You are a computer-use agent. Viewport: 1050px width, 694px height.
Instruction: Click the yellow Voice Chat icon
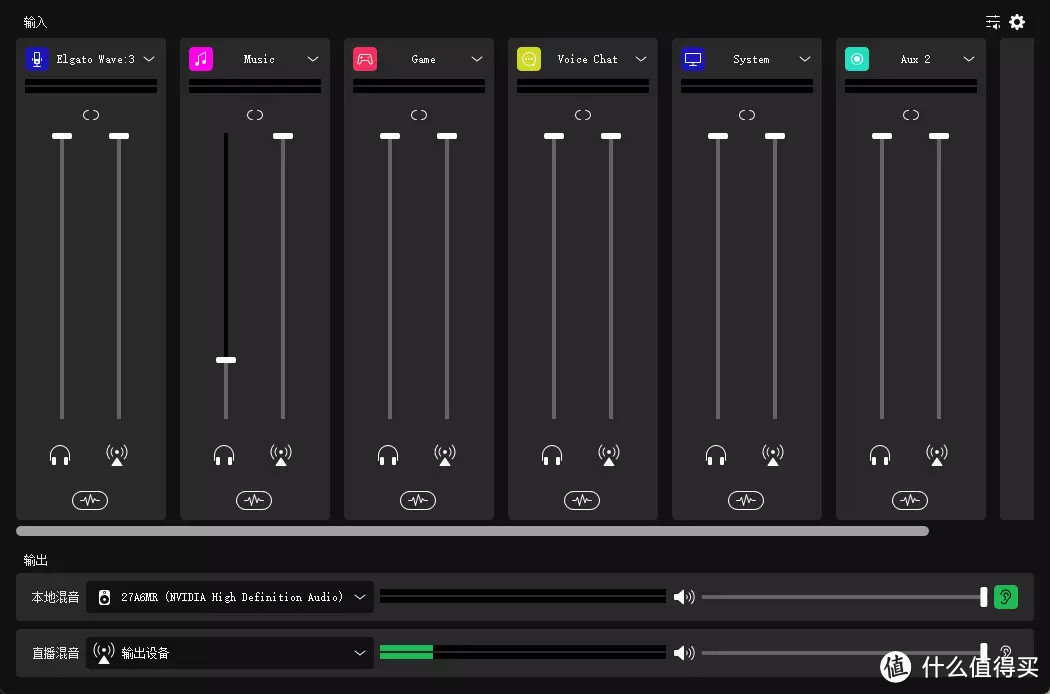[x=529, y=59]
